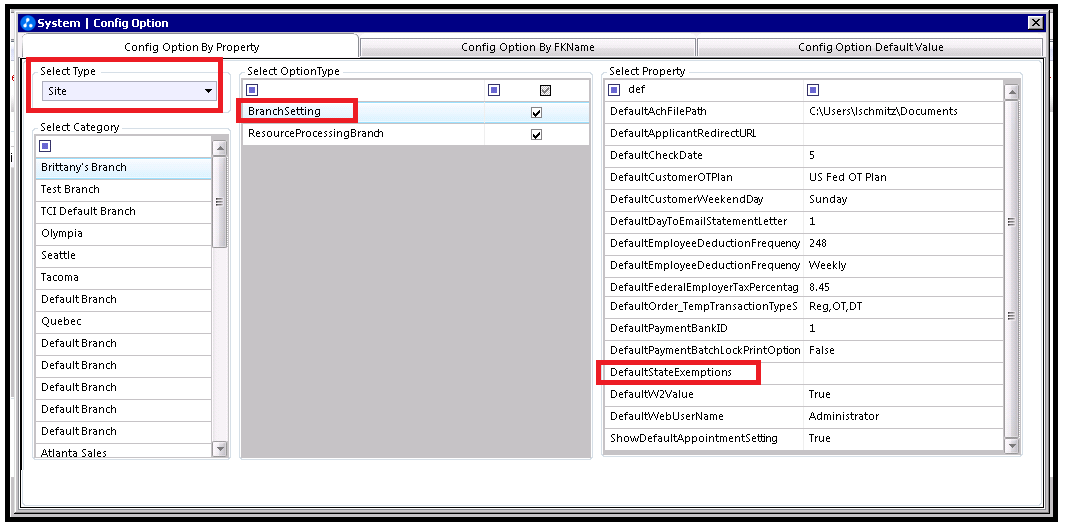The image size is (1066, 526).
Task: Click first filter icon in Select OptionType header
Action: [252, 90]
